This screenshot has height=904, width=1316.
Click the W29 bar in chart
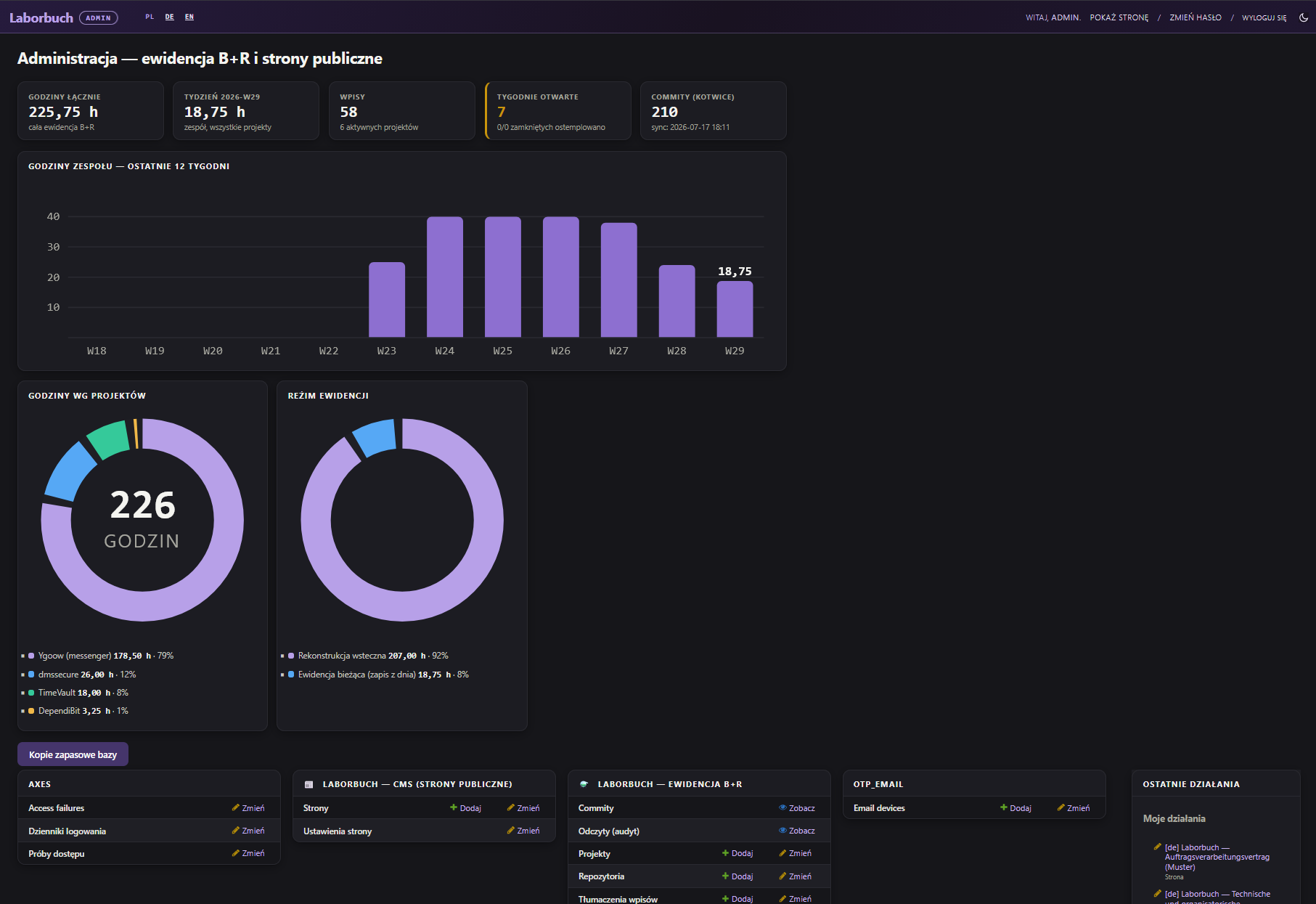click(735, 309)
